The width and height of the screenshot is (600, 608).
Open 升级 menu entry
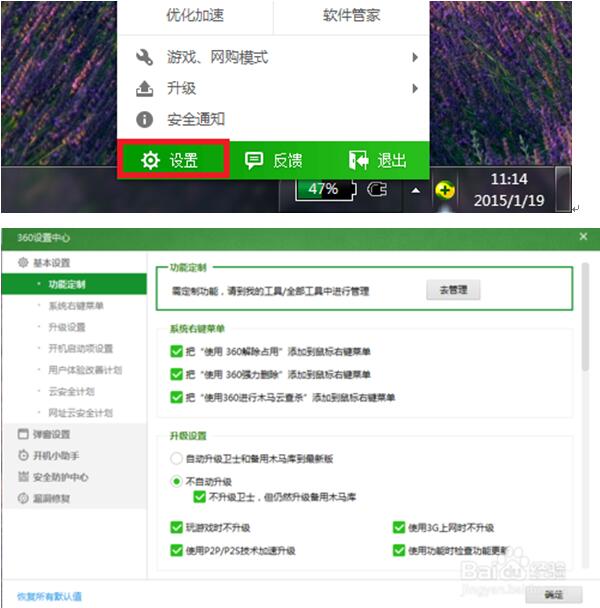tap(273, 88)
